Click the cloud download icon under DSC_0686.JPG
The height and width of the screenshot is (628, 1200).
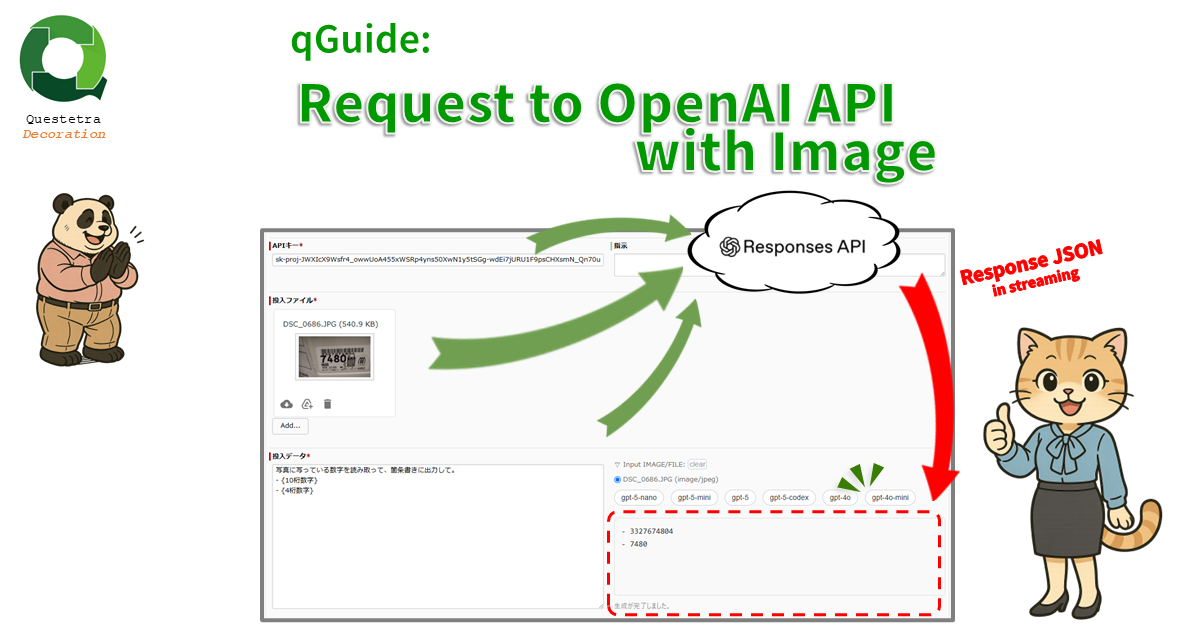tap(287, 404)
